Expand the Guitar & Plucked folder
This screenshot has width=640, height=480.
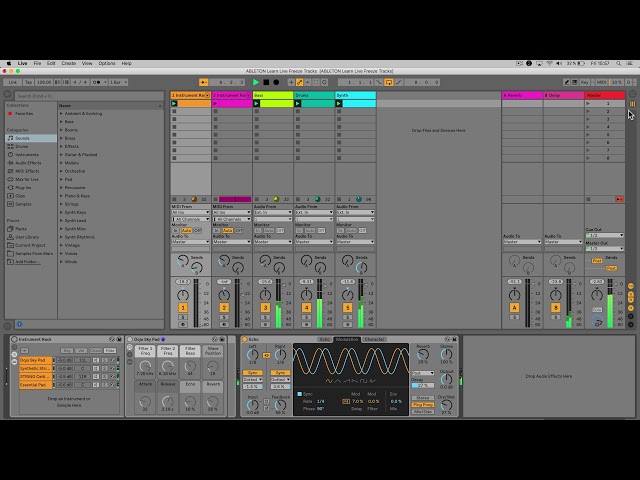[x=62, y=155]
